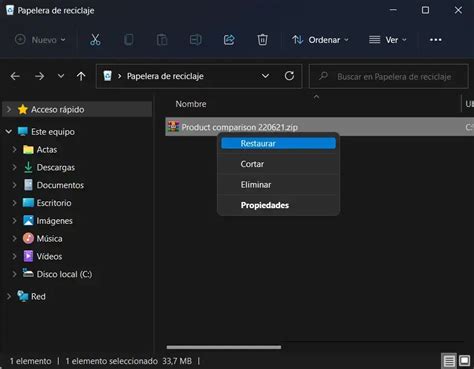
Task: Switch to details view in status bar
Action: click(449, 361)
